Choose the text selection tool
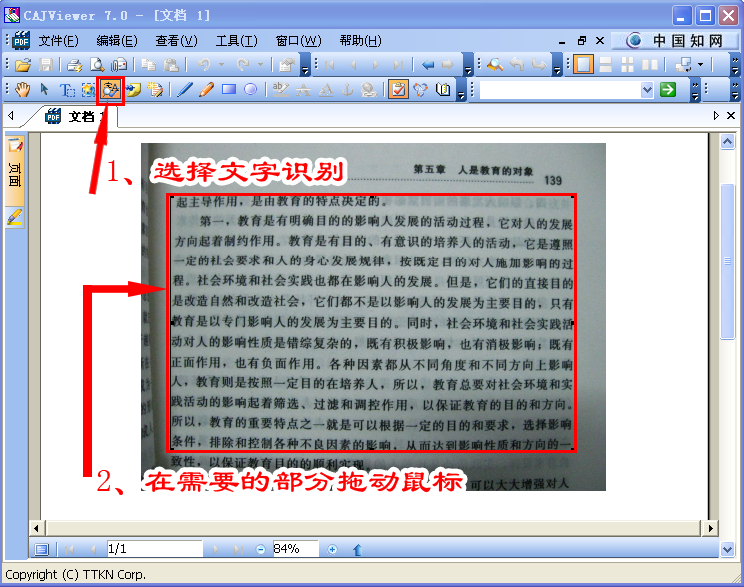Image resolution: width=744 pixels, height=587 pixels. 68,90
